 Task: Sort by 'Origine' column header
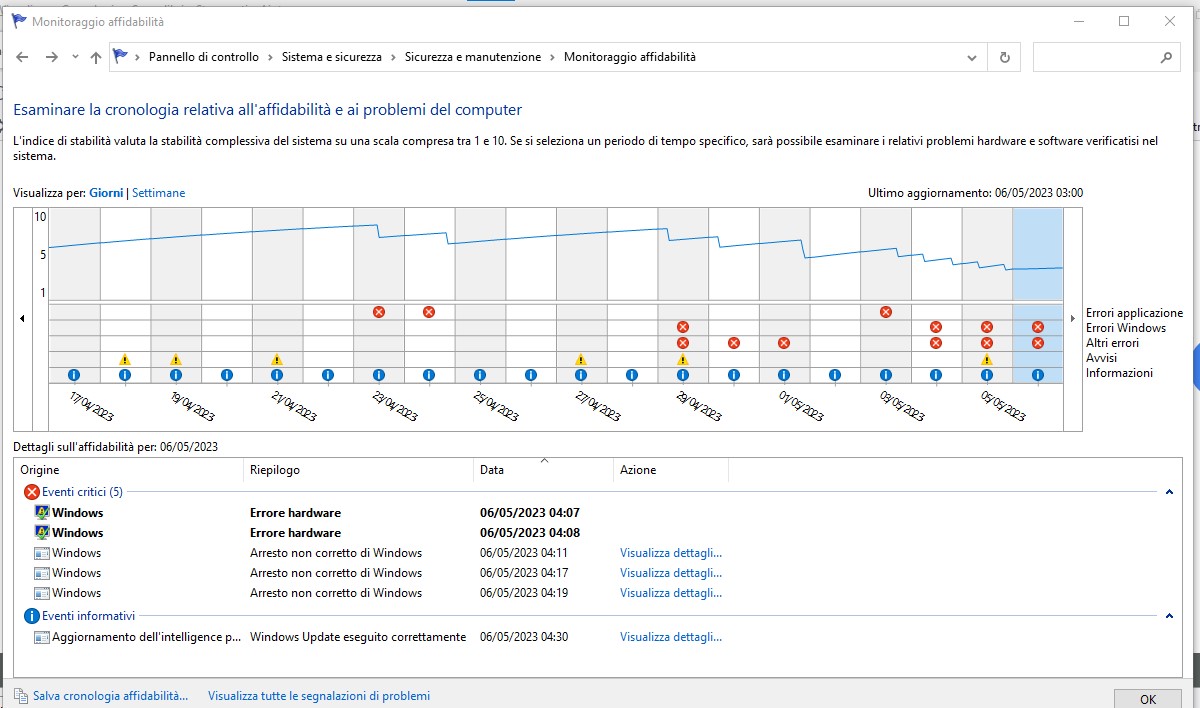click(129, 470)
